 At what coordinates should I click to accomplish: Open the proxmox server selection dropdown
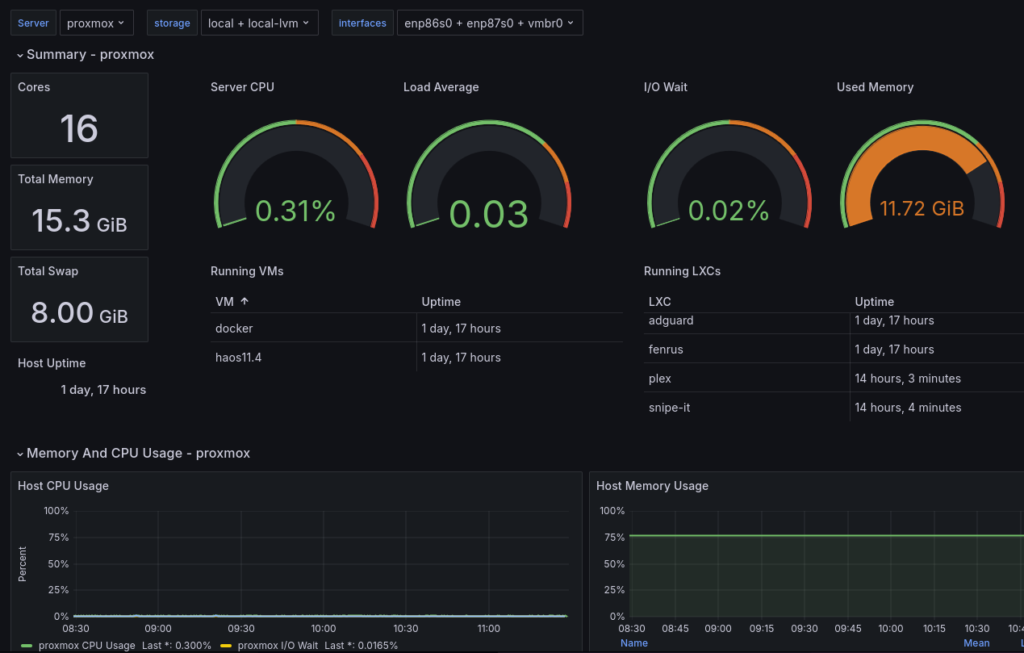(x=96, y=22)
